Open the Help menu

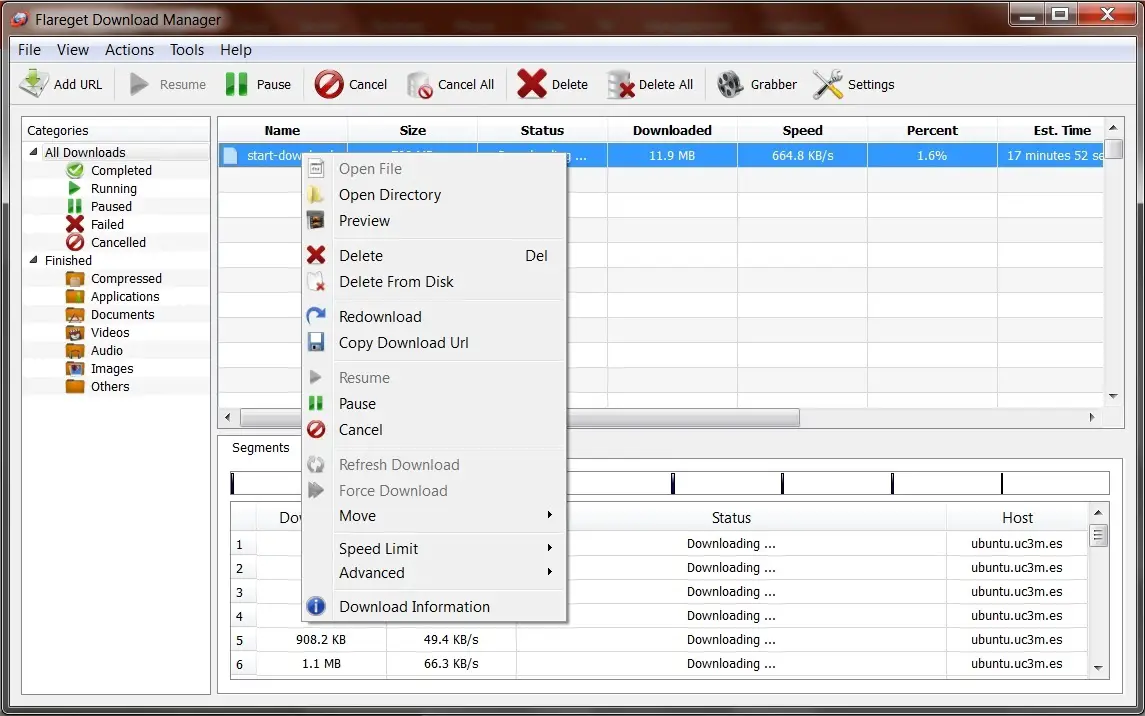click(236, 50)
